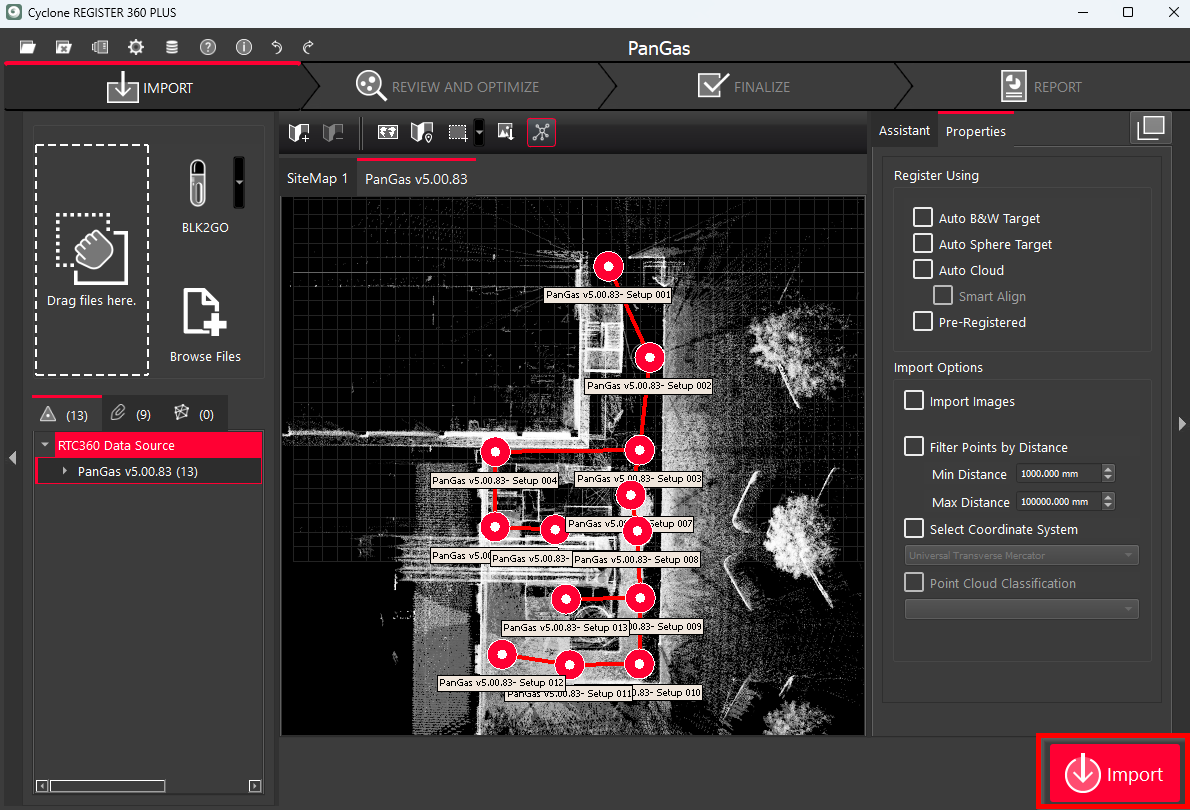Check the Auto Cloud option
Screen dimensions: 1190x810
click(x=923, y=270)
